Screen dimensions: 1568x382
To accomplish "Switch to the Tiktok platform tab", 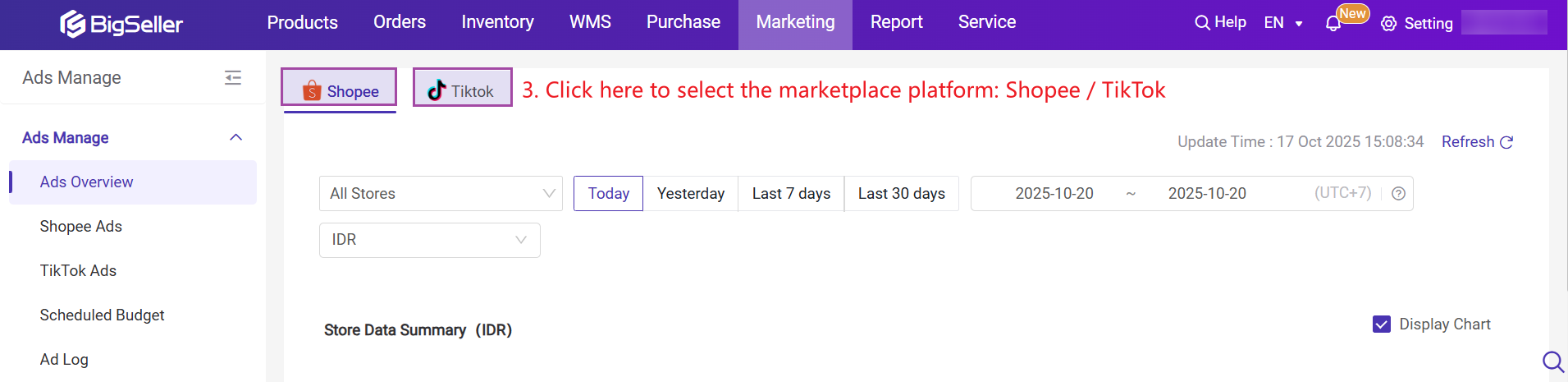I will point(462,90).
